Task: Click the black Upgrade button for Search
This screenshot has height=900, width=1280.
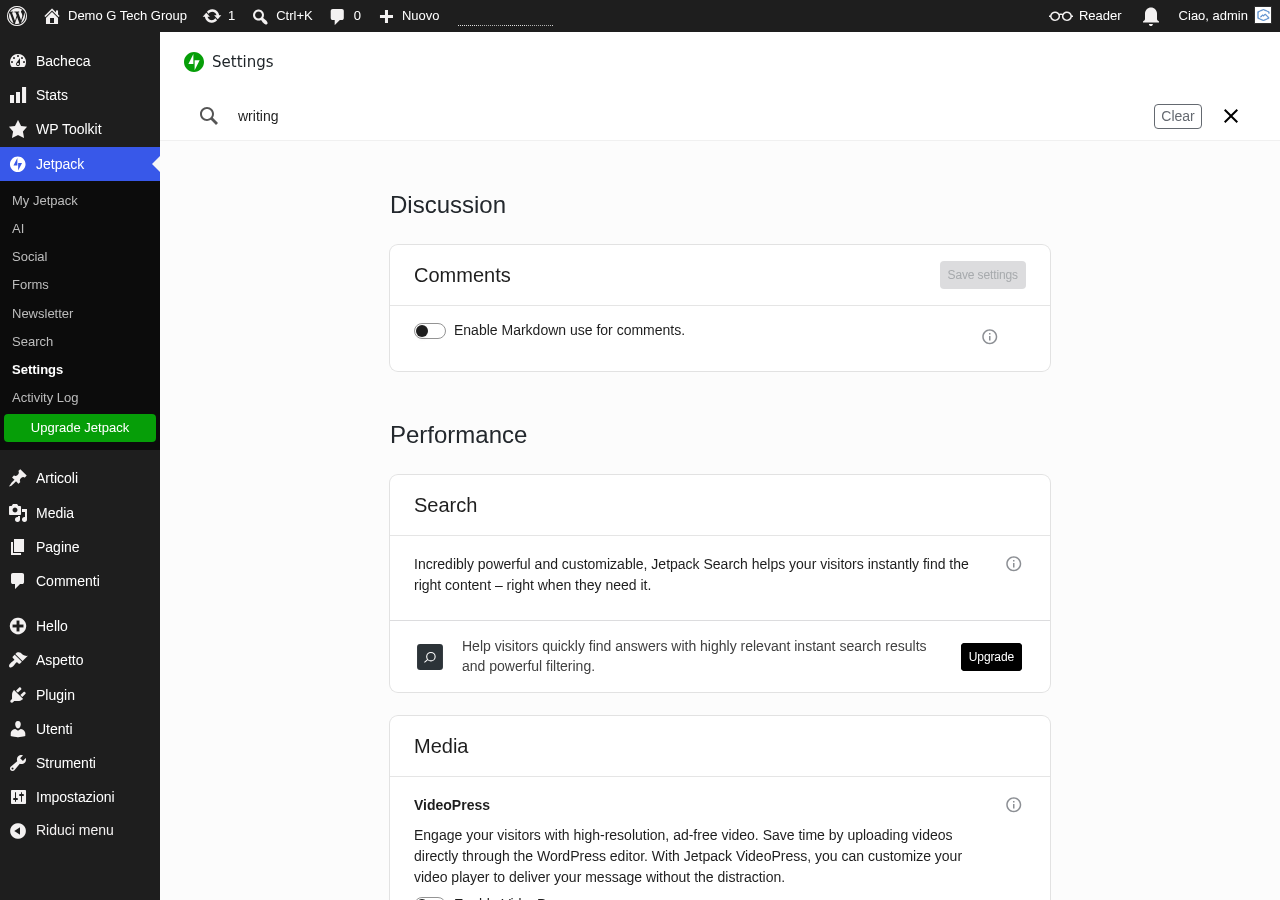Action: (991, 657)
